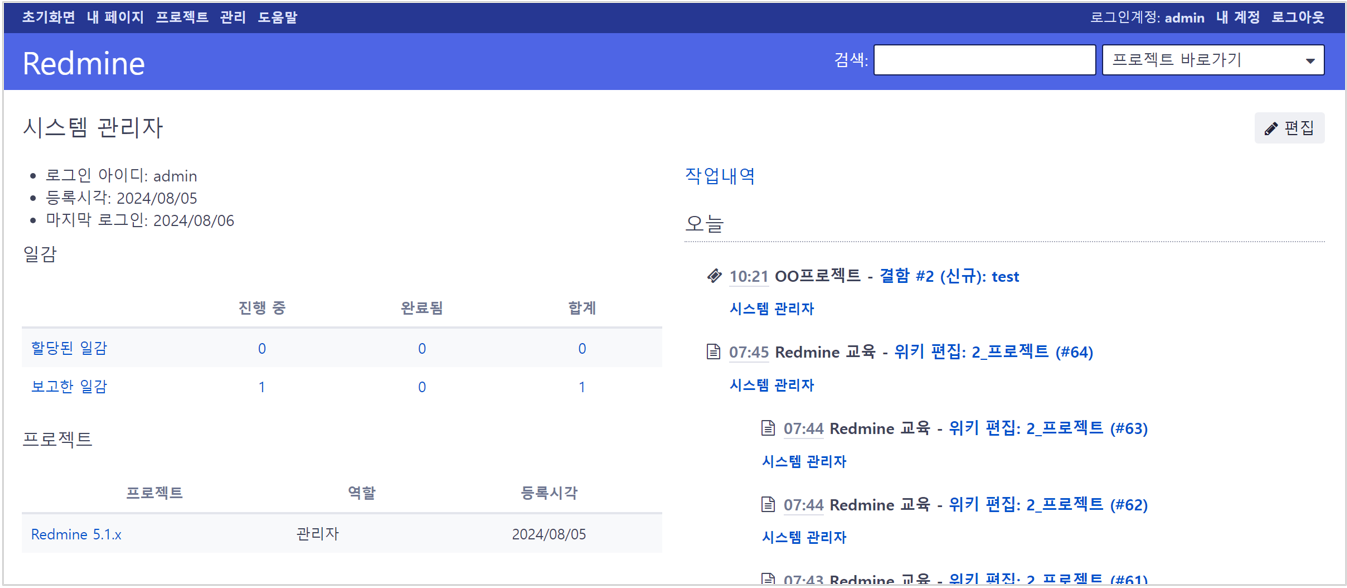Click the 로그인 아이디: admin line
Screen dimensions: 1347x588
pyautogui.click(x=121, y=176)
